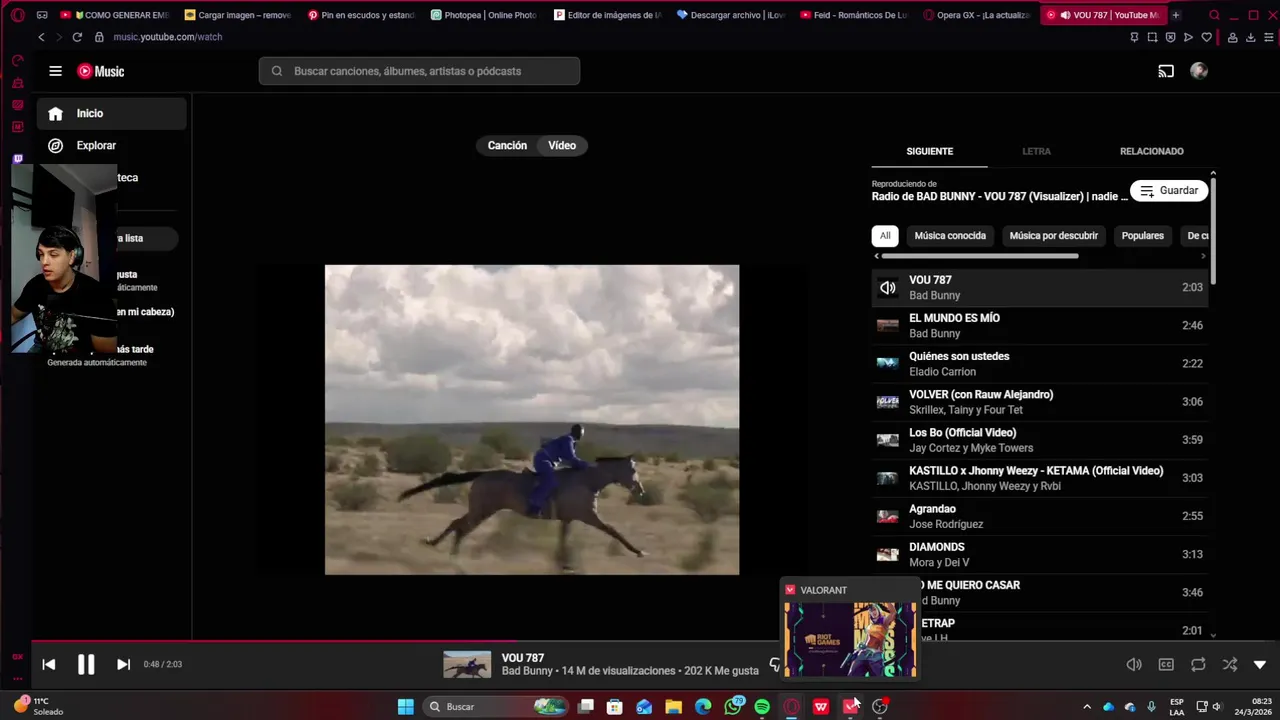Switch to the Video mode
The image size is (1280, 720).
[x=562, y=145]
